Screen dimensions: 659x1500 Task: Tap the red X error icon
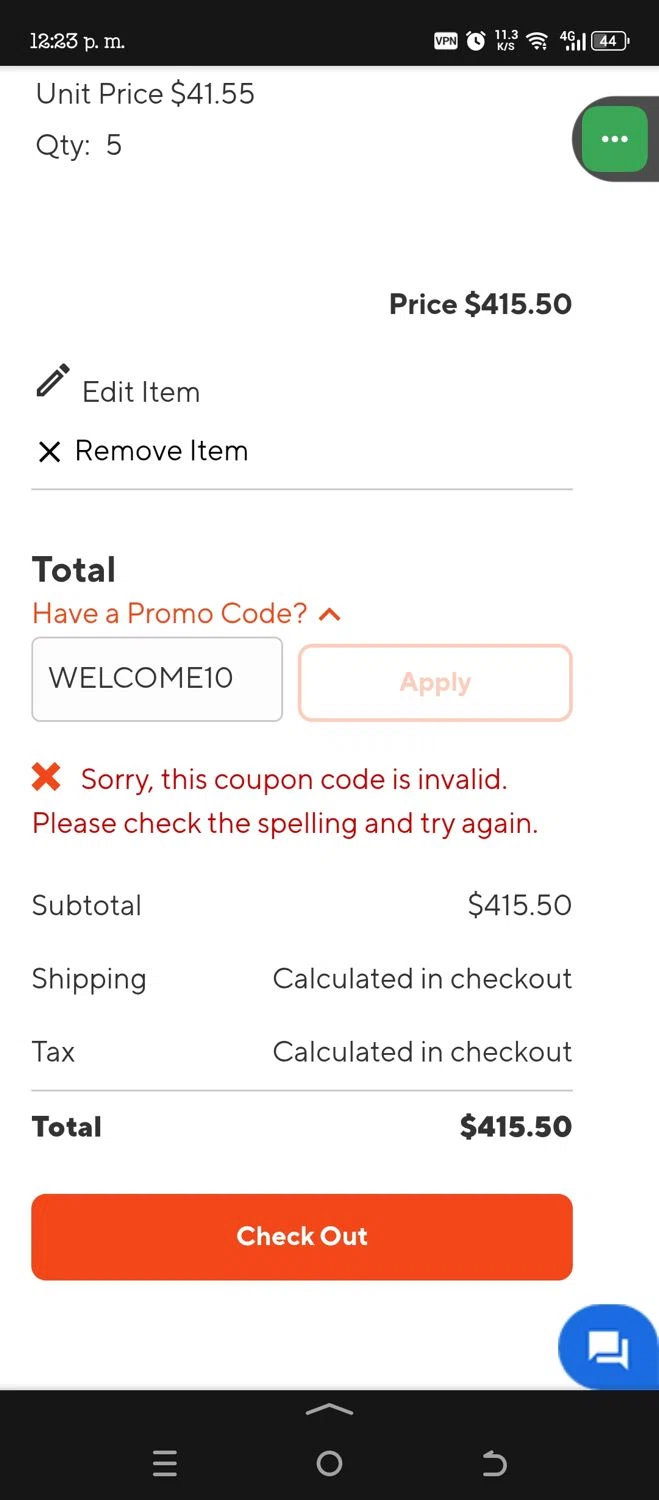[46, 777]
